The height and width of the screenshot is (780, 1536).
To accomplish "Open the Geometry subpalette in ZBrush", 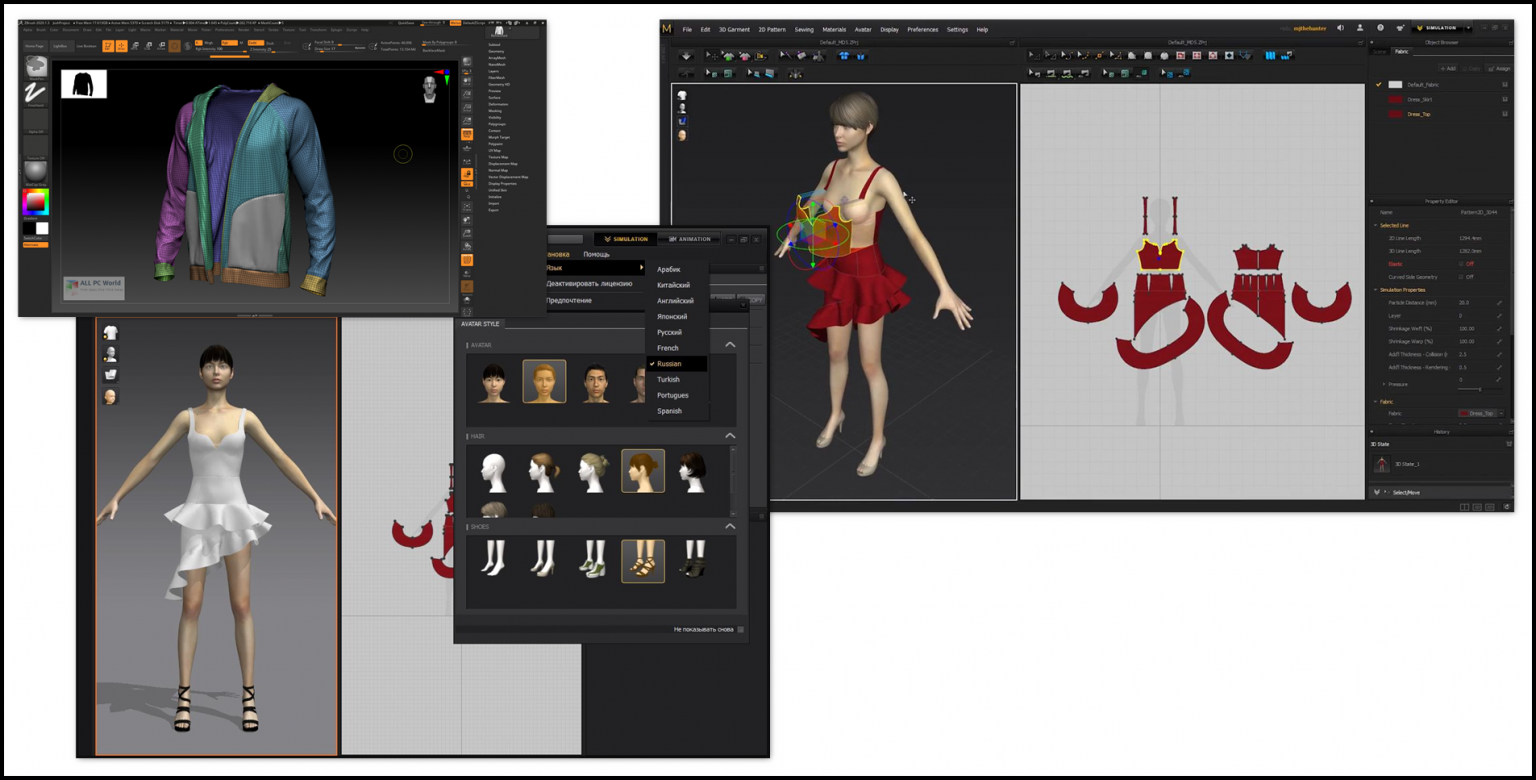I will click(496, 51).
